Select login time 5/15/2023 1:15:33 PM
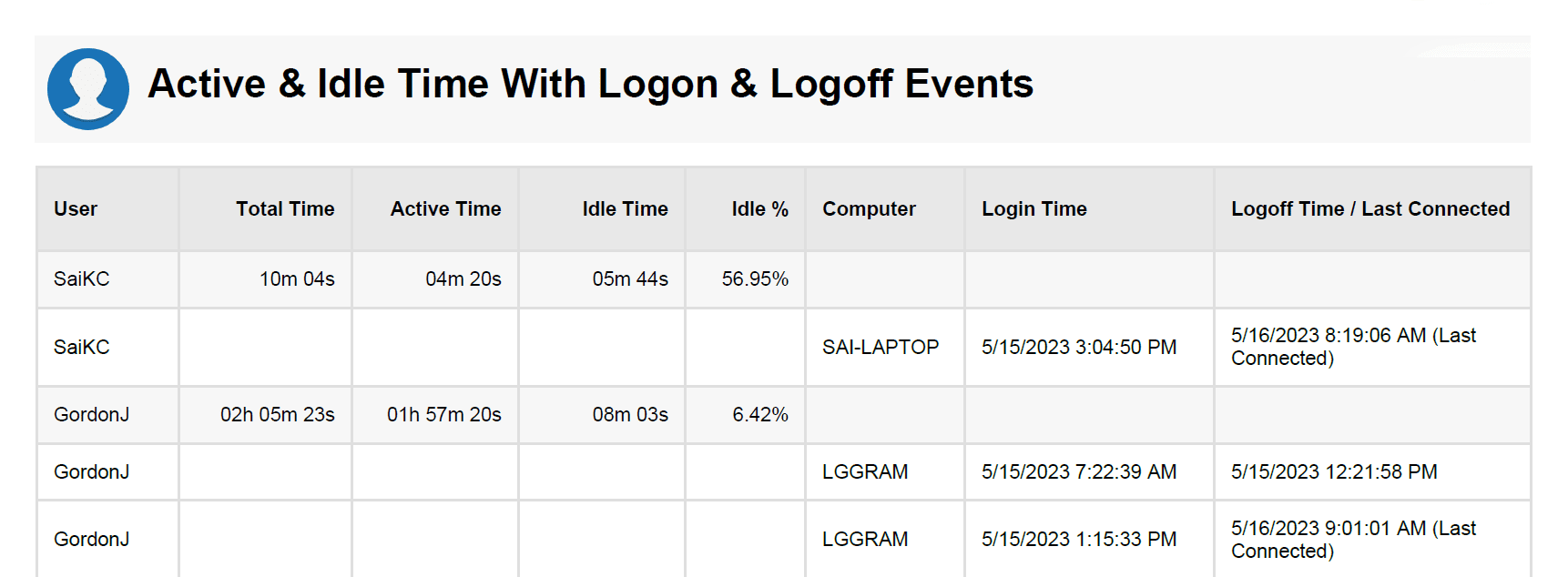Screen dimensions: 1568x577 (1078, 540)
